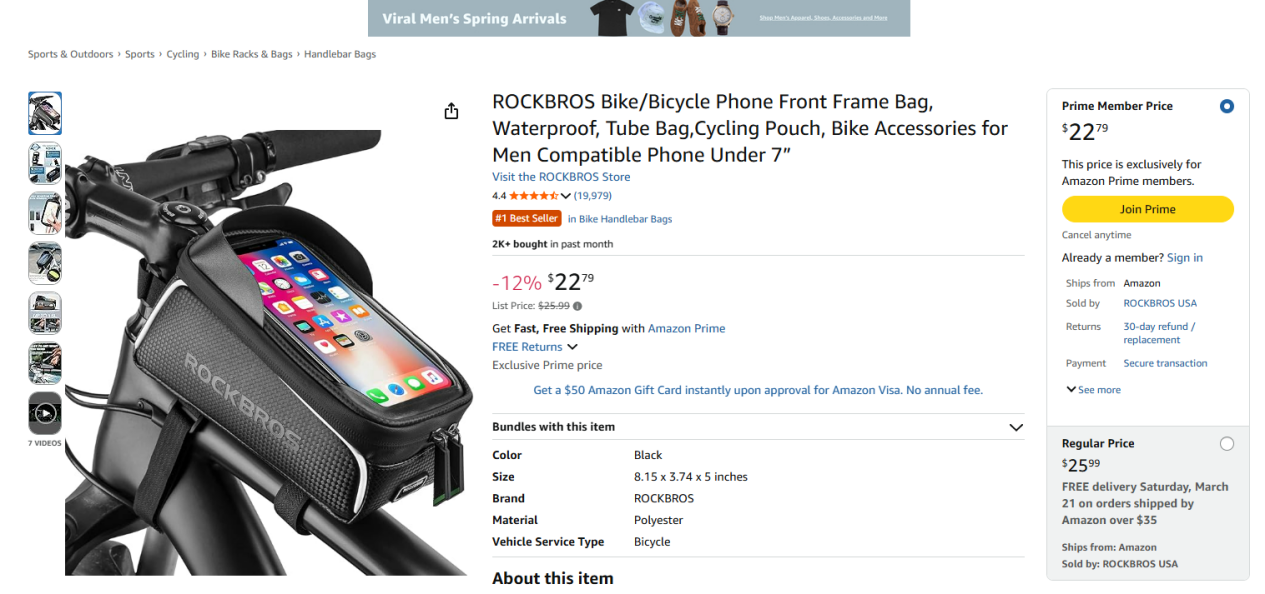Play the product videos thumbnail
The image size is (1265, 594).
(45, 413)
